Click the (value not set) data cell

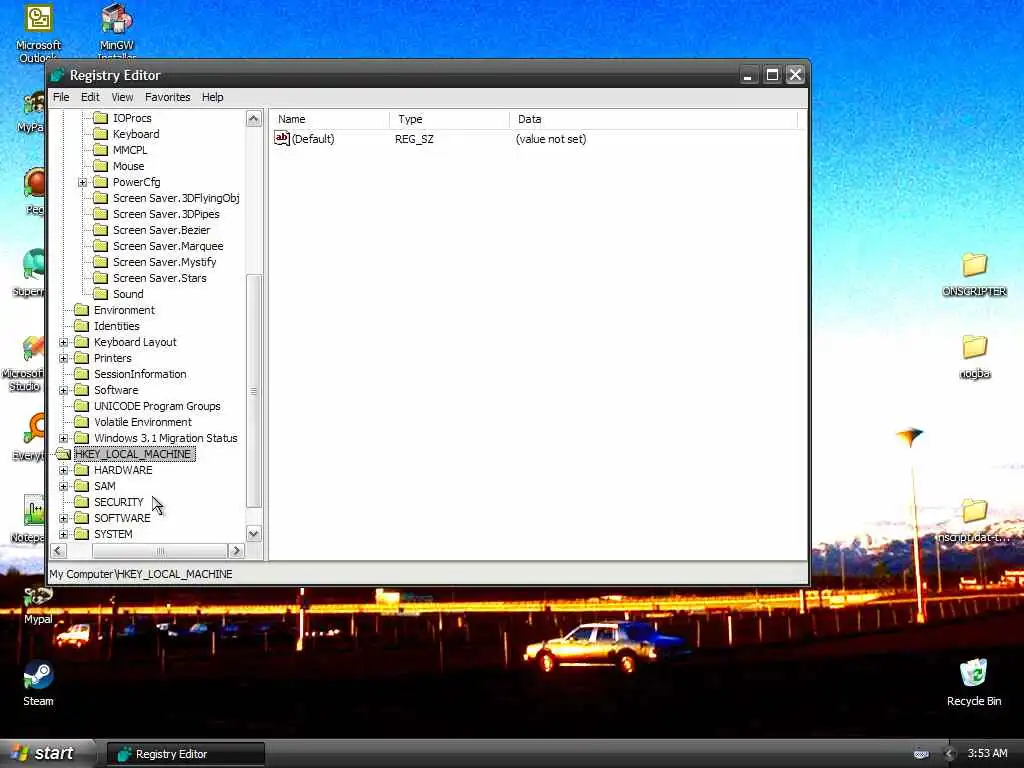pos(551,139)
